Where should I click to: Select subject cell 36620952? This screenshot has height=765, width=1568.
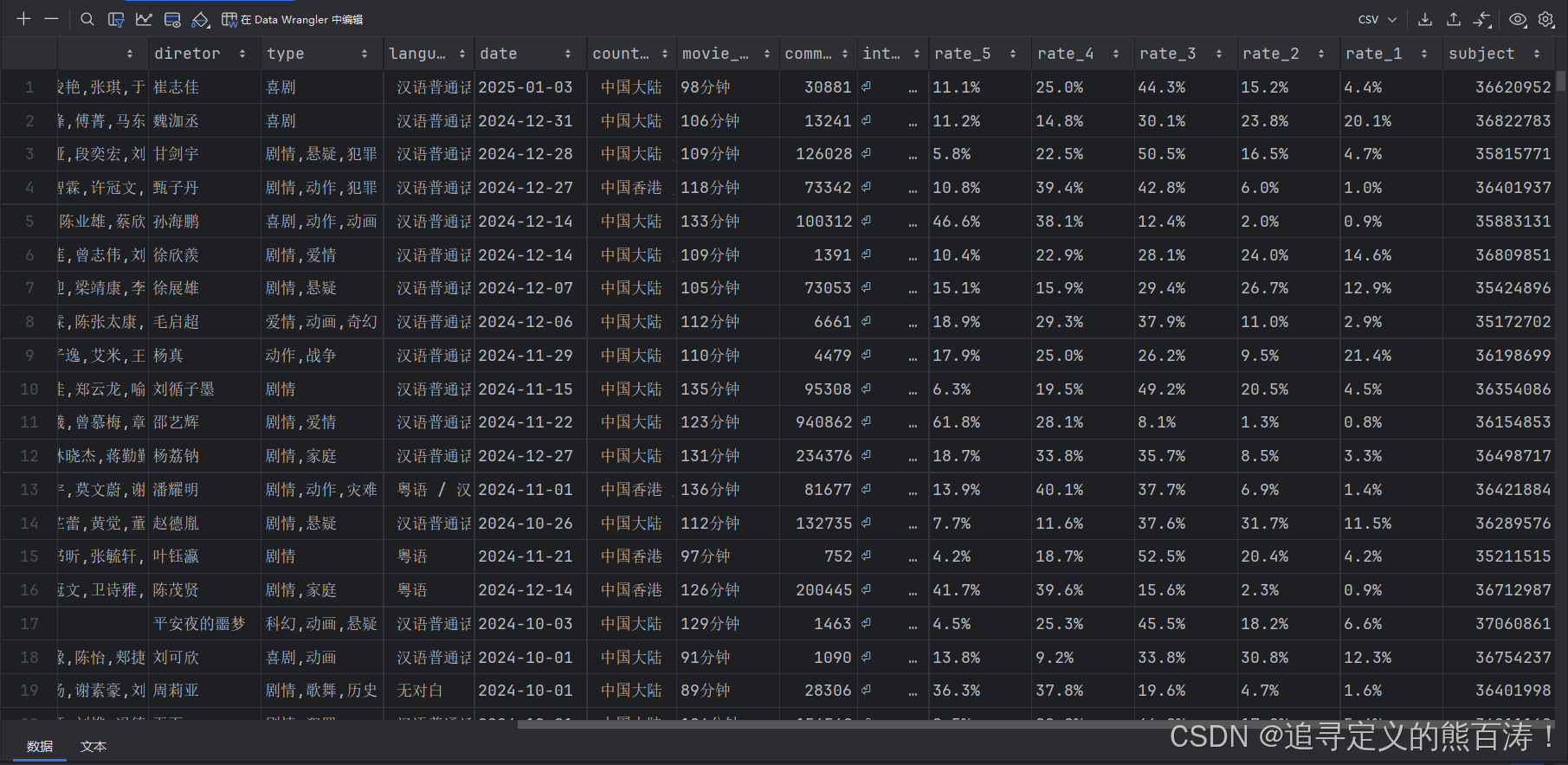point(1499,87)
